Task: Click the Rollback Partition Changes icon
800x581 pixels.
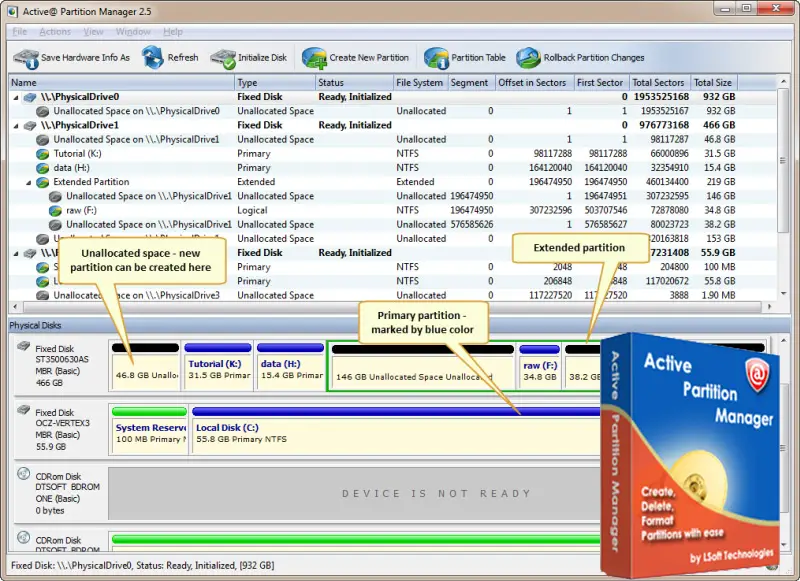Action: (528, 58)
